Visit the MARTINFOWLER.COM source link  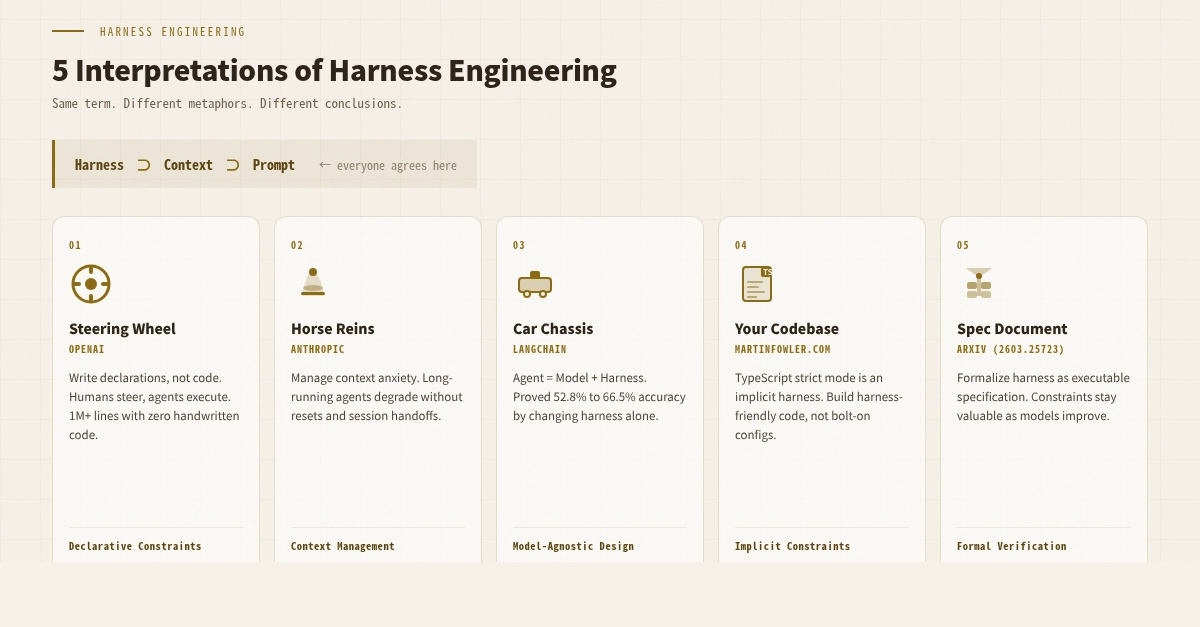point(781,349)
